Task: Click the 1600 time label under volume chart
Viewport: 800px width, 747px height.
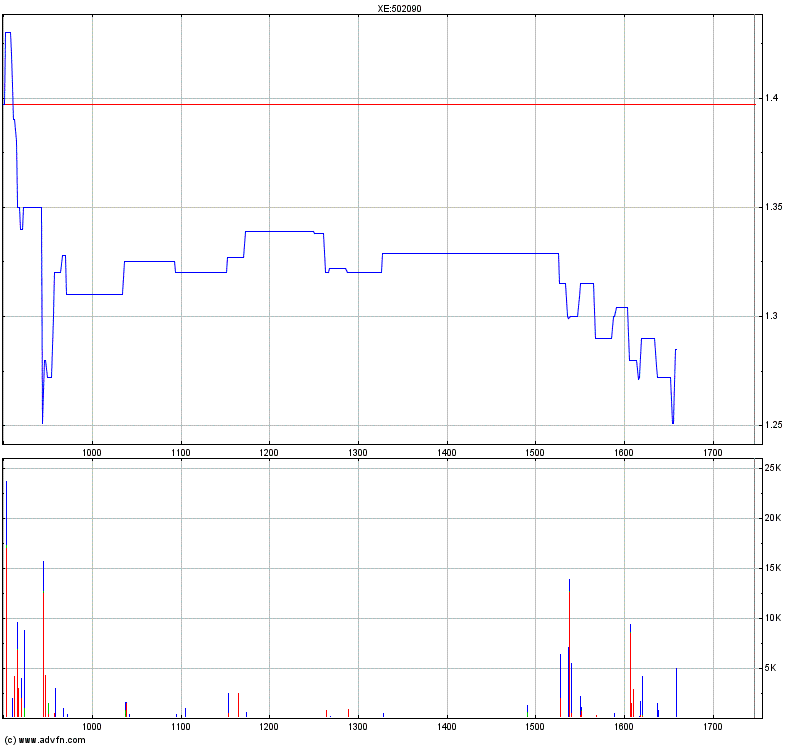Action: pyautogui.click(x=624, y=726)
